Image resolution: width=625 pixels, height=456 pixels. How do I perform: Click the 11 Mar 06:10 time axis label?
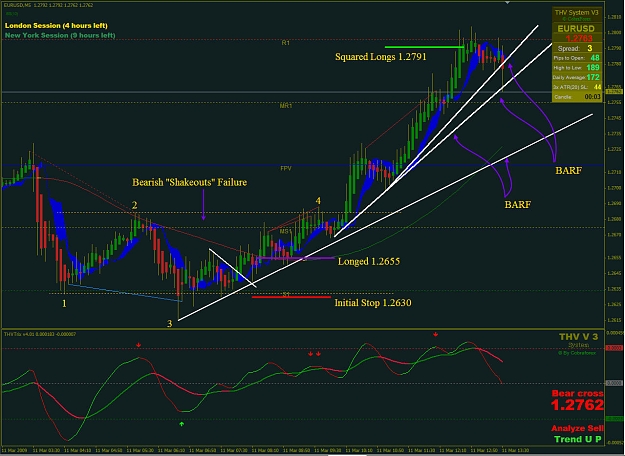(x=171, y=450)
